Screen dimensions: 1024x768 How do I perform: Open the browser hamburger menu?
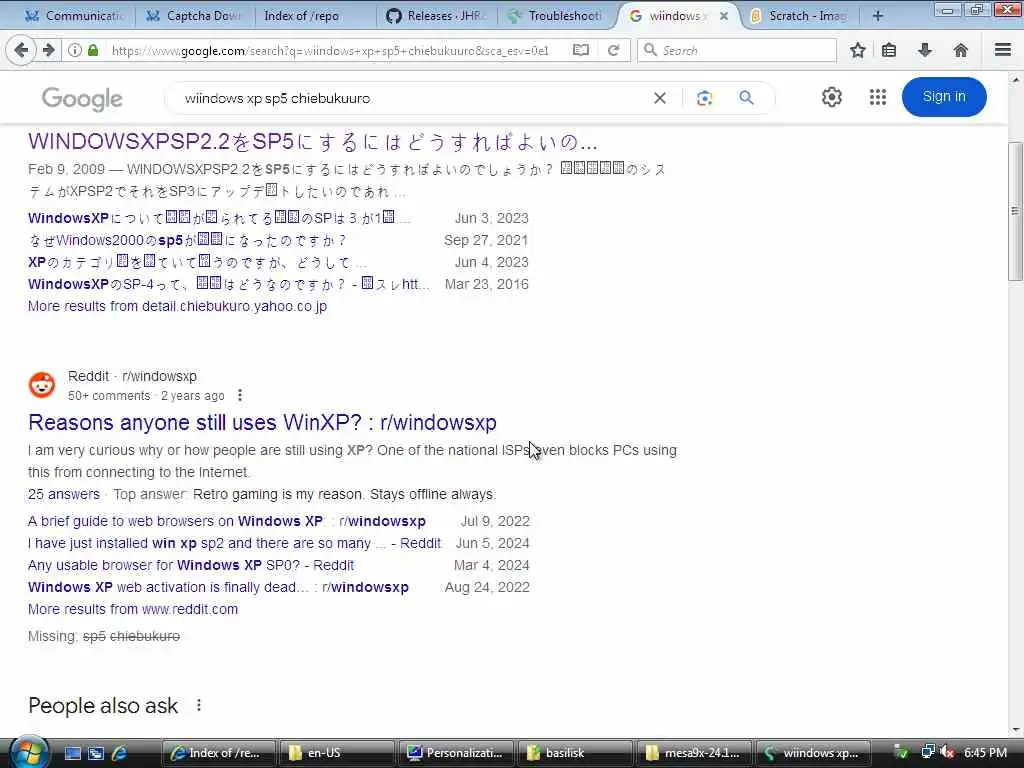click(1003, 50)
